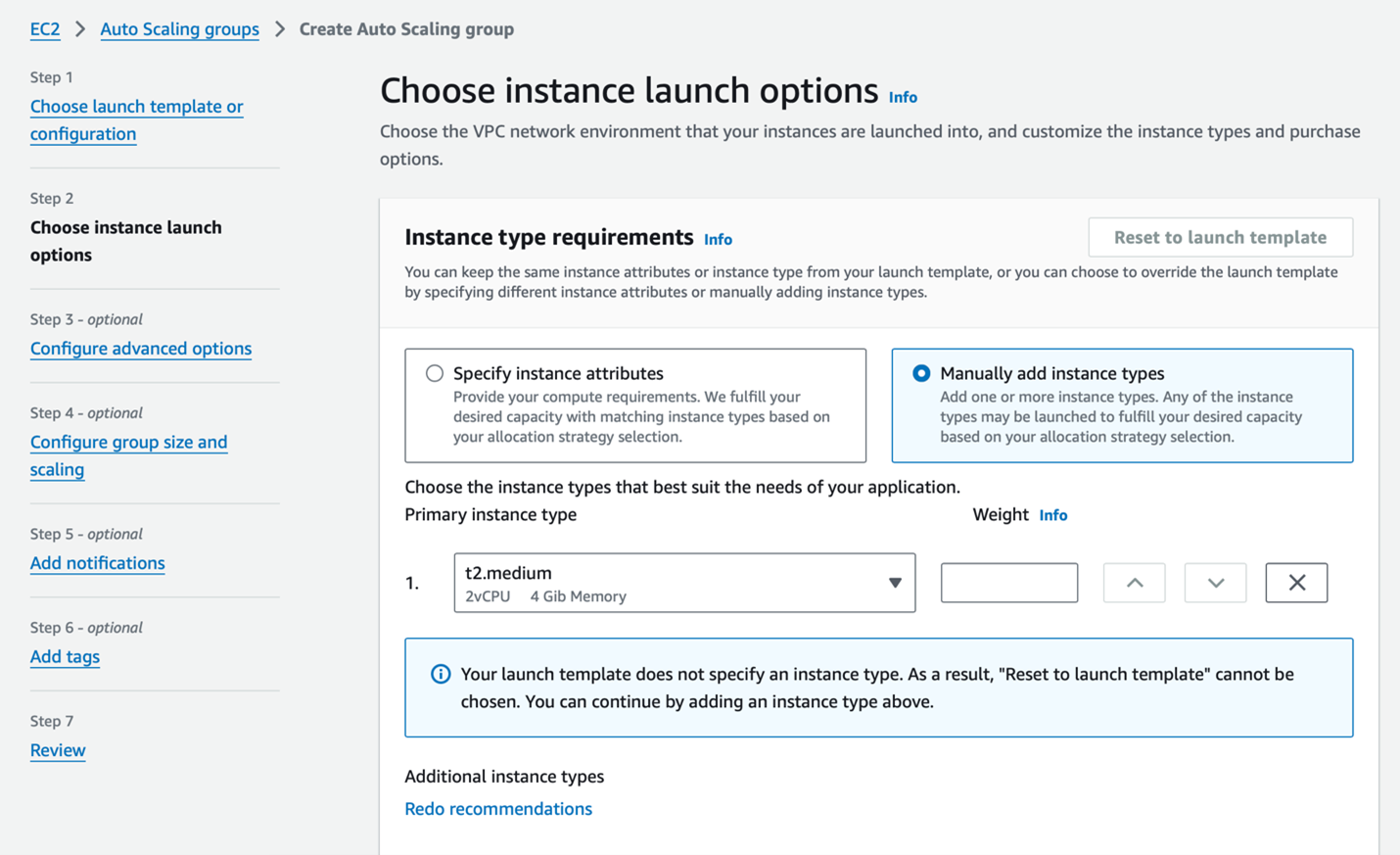
Task: Open Review step
Action: (58, 750)
